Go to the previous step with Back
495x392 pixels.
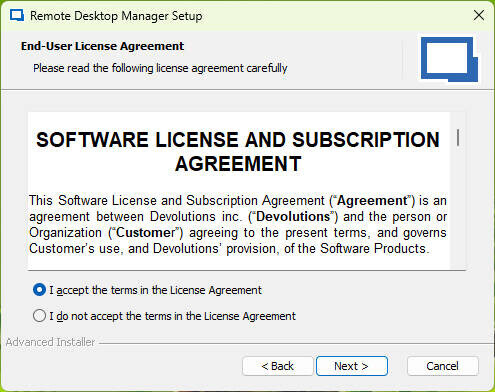[278, 366]
